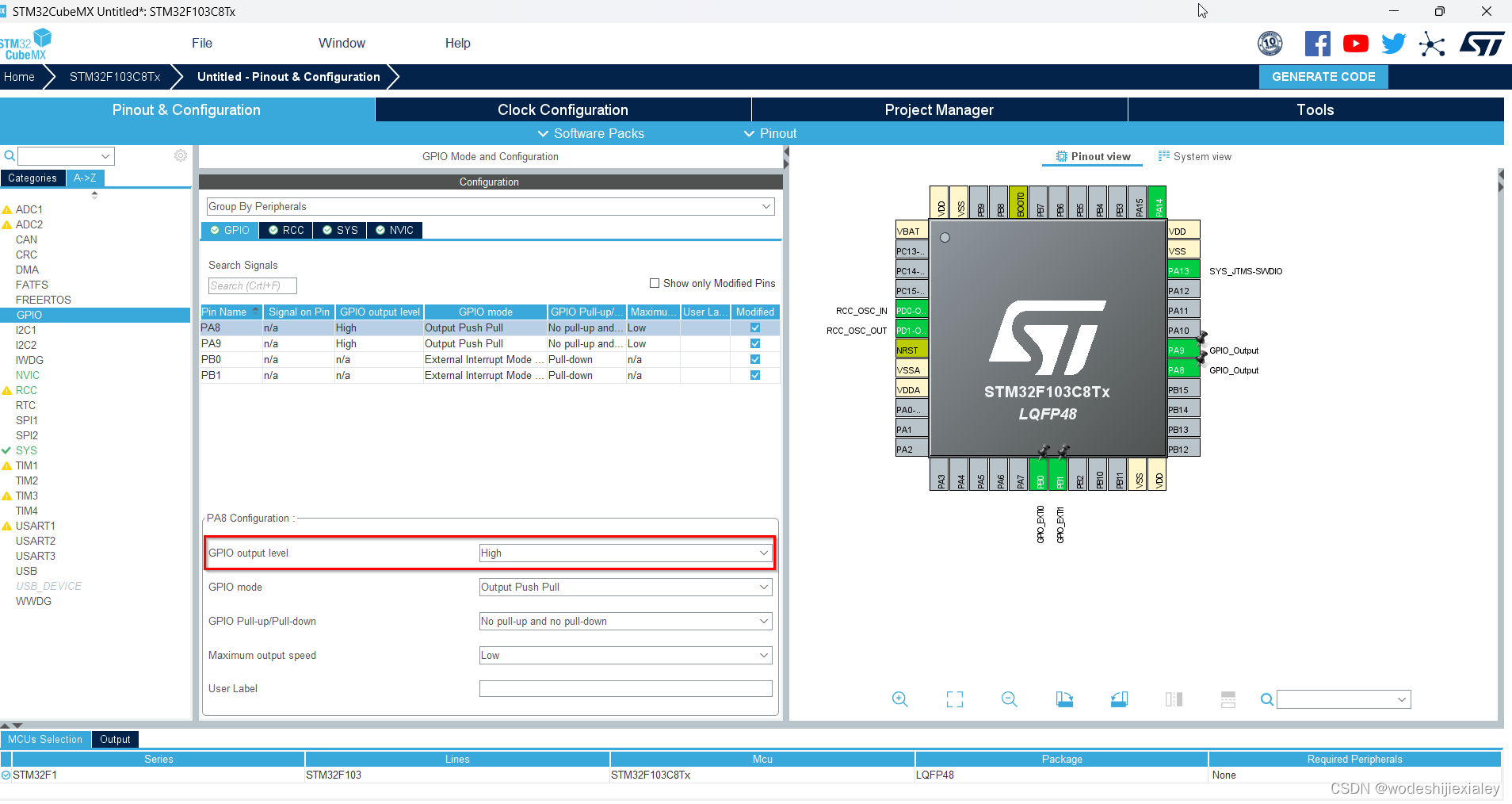Rotate the chip view clockwise
The image size is (1512, 804).
point(1064,699)
